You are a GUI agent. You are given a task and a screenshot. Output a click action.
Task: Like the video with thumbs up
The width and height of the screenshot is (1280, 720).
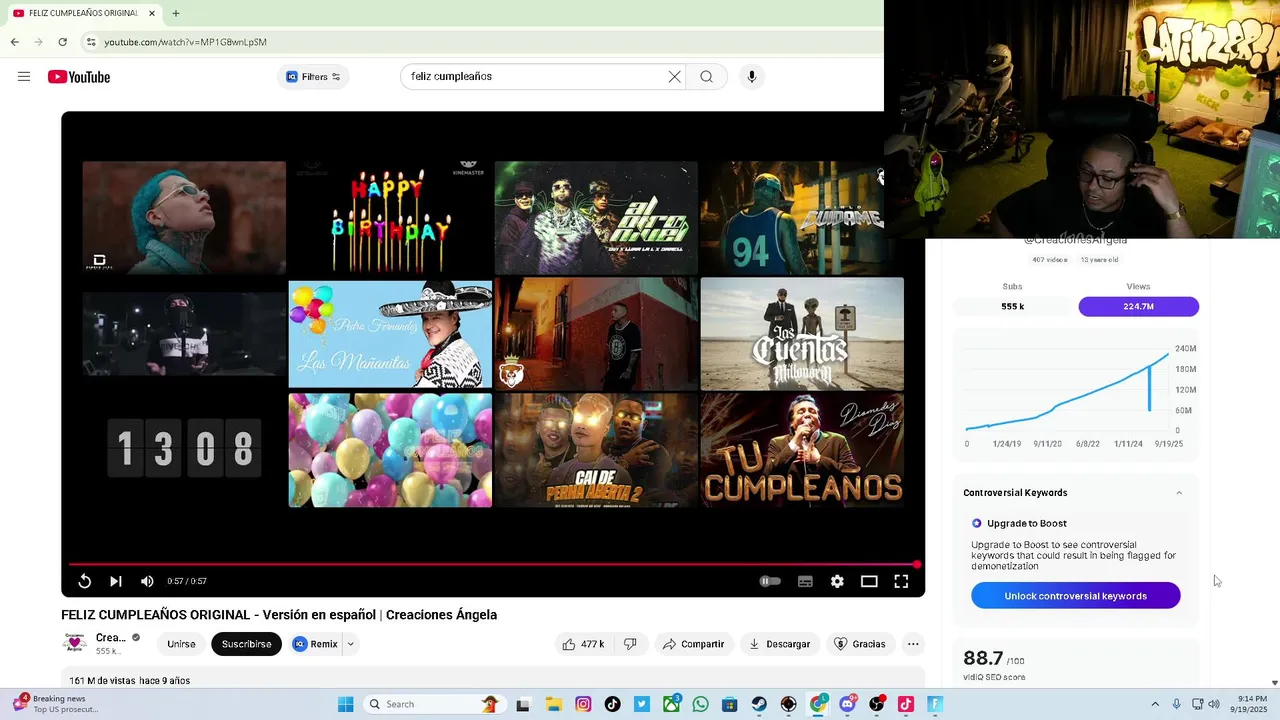click(584, 644)
